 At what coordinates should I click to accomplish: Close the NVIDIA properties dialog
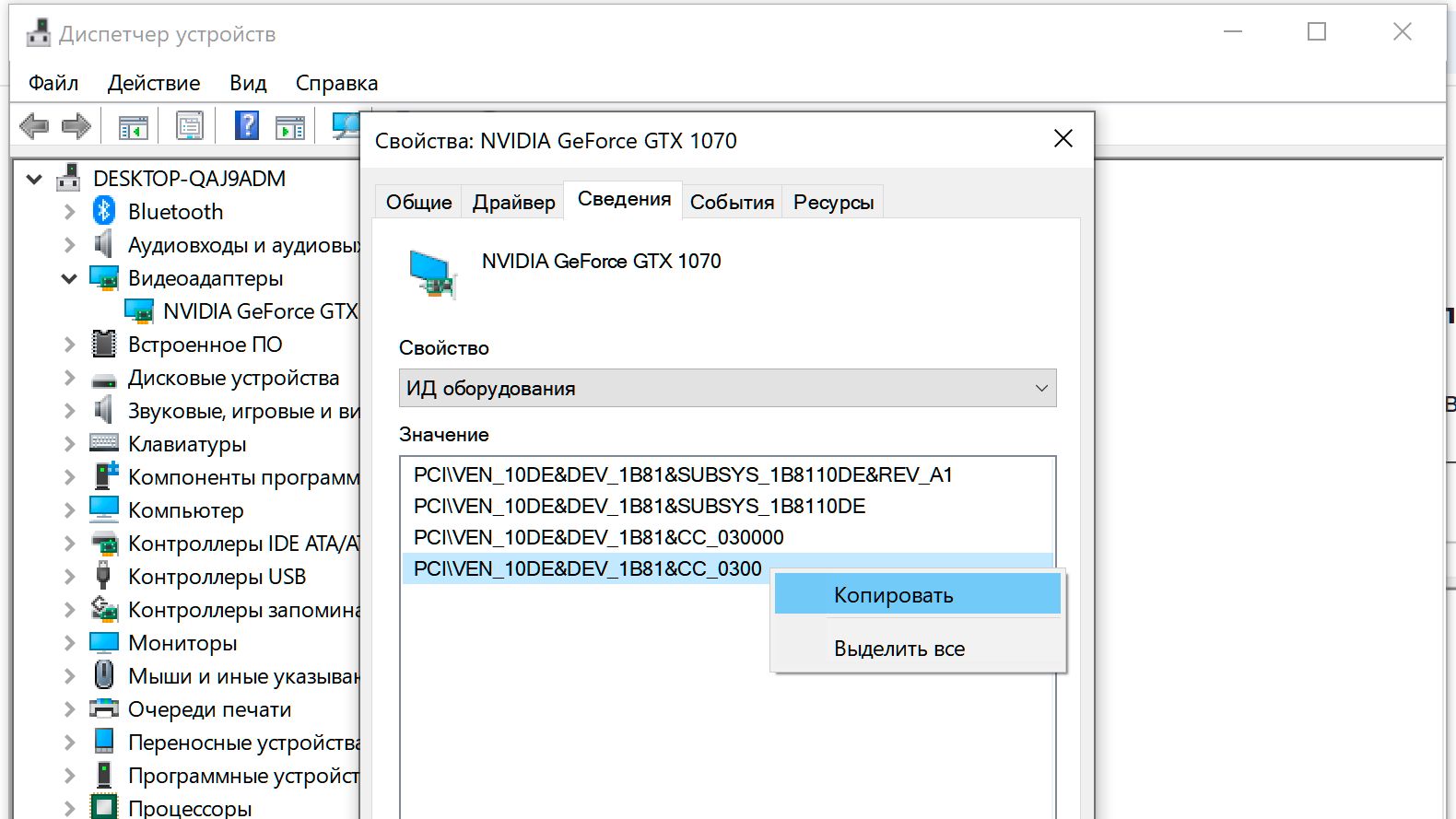1063,139
